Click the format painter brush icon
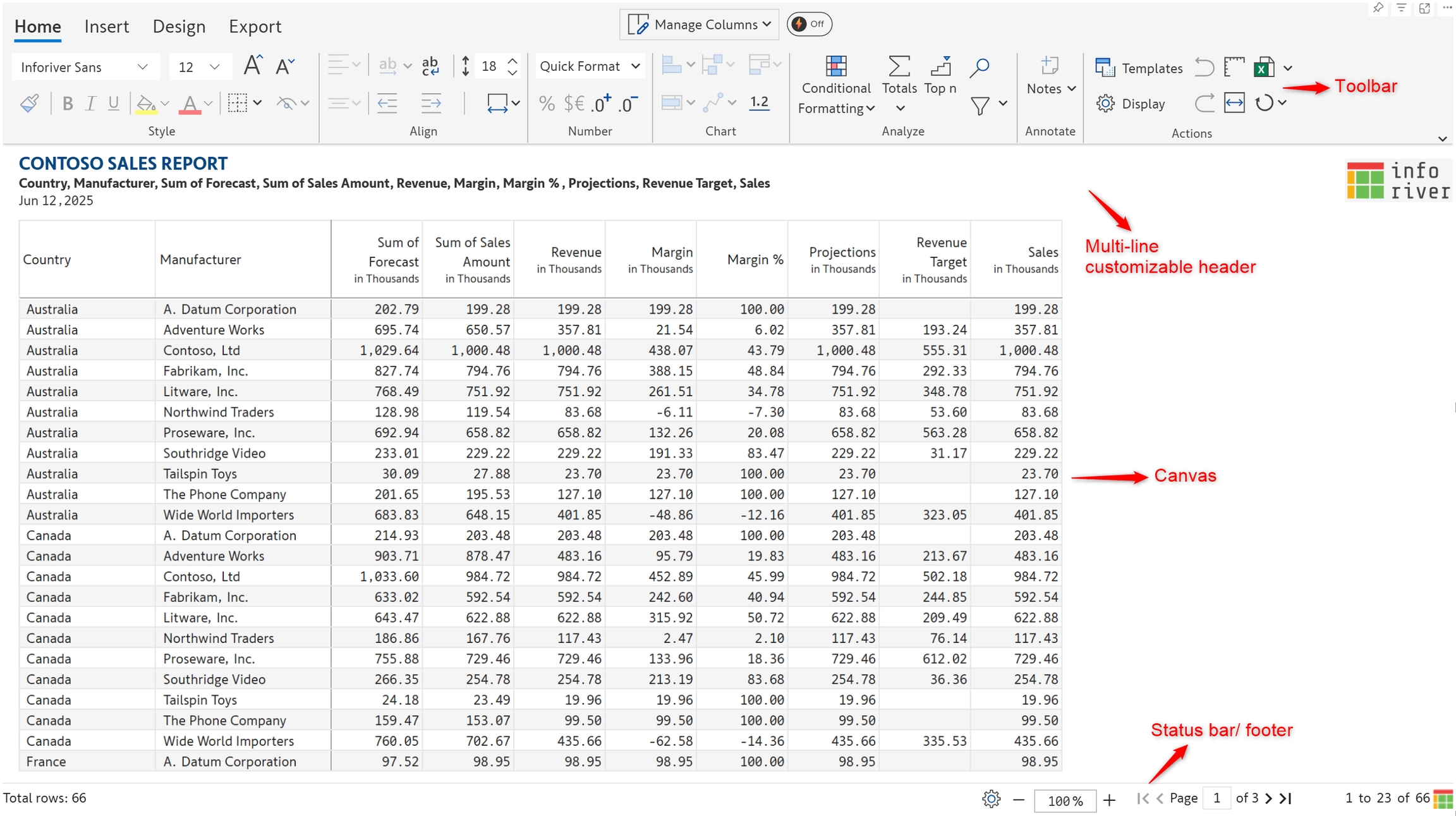The image size is (1456, 816). coord(30,103)
